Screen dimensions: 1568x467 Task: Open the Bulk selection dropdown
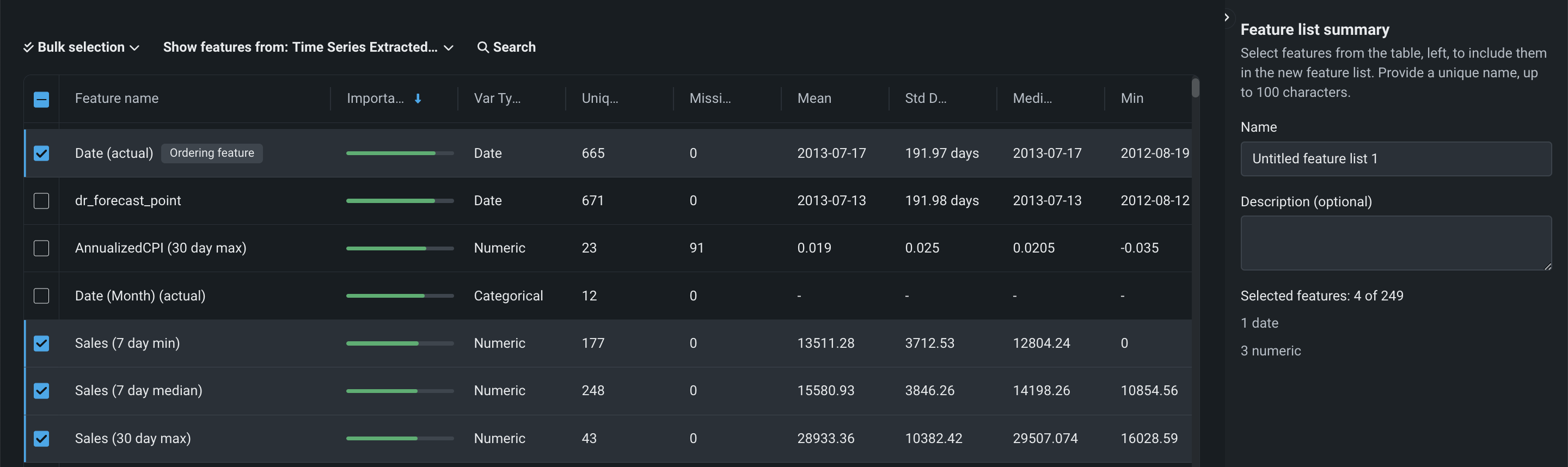tap(82, 47)
